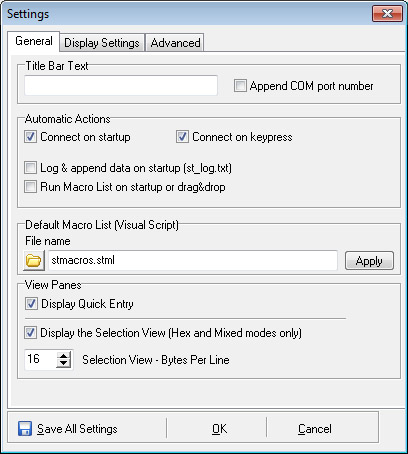Disable Display Quick Entry checkbox
Screen dimensions: 408x454
point(31,304)
